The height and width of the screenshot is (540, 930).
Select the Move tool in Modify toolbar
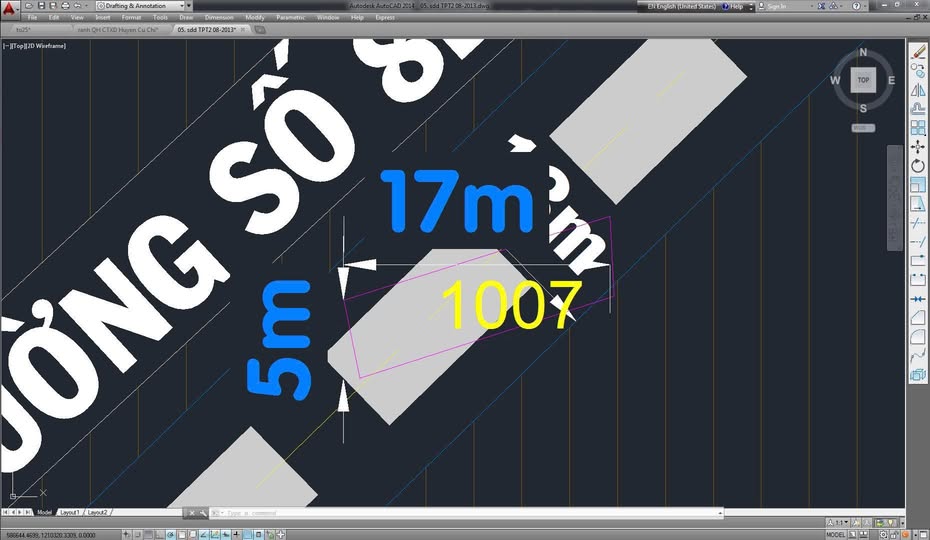[918, 147]
